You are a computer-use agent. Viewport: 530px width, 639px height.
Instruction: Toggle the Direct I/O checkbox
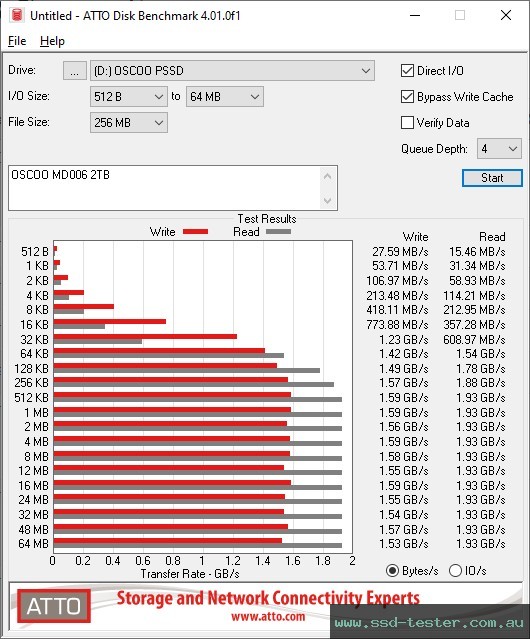coord(407,71)
